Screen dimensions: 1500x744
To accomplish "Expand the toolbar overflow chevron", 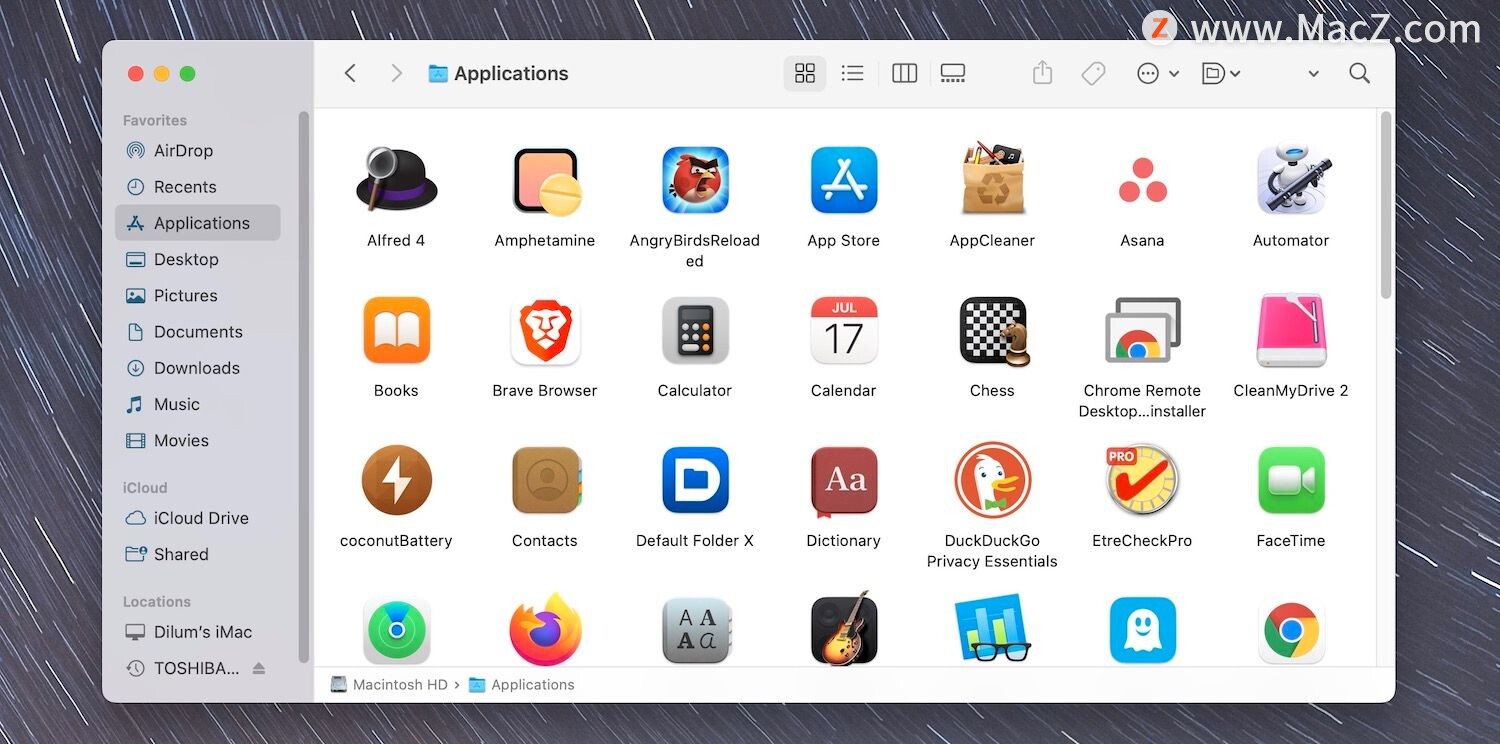I will tap(1313, 74).
